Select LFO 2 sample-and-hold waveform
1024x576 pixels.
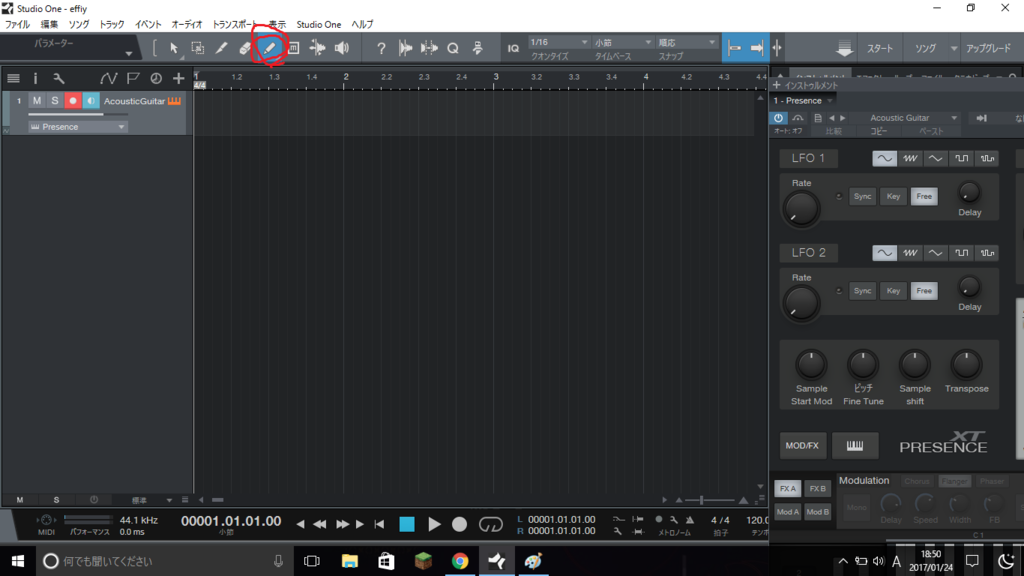pos(987,253)
